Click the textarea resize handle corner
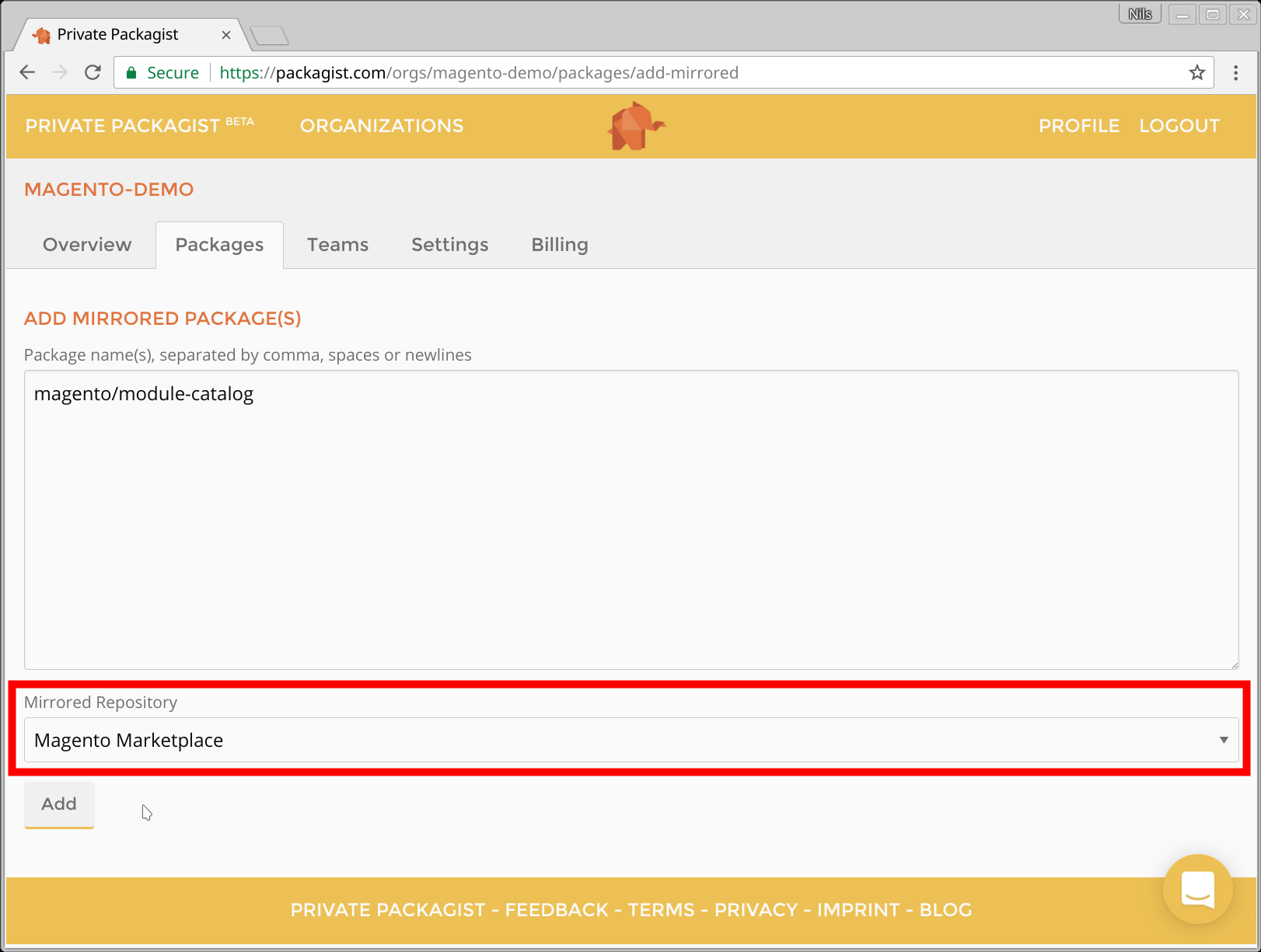The image size is (1261, 952). pyautogui.click(x=1234, y=664)
